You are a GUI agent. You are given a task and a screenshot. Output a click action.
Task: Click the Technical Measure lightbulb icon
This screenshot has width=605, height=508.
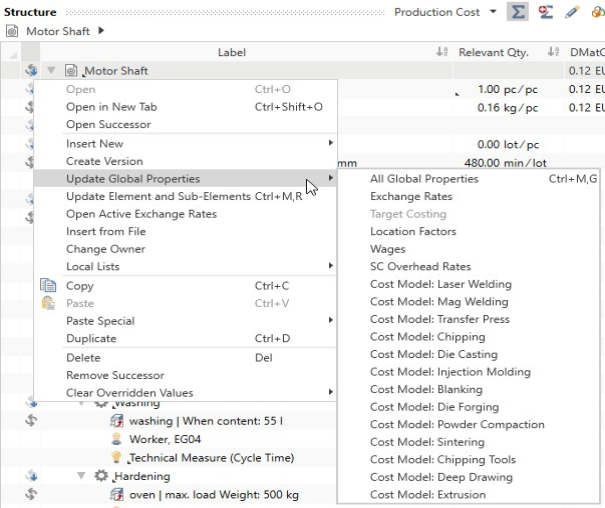point(116,457)
